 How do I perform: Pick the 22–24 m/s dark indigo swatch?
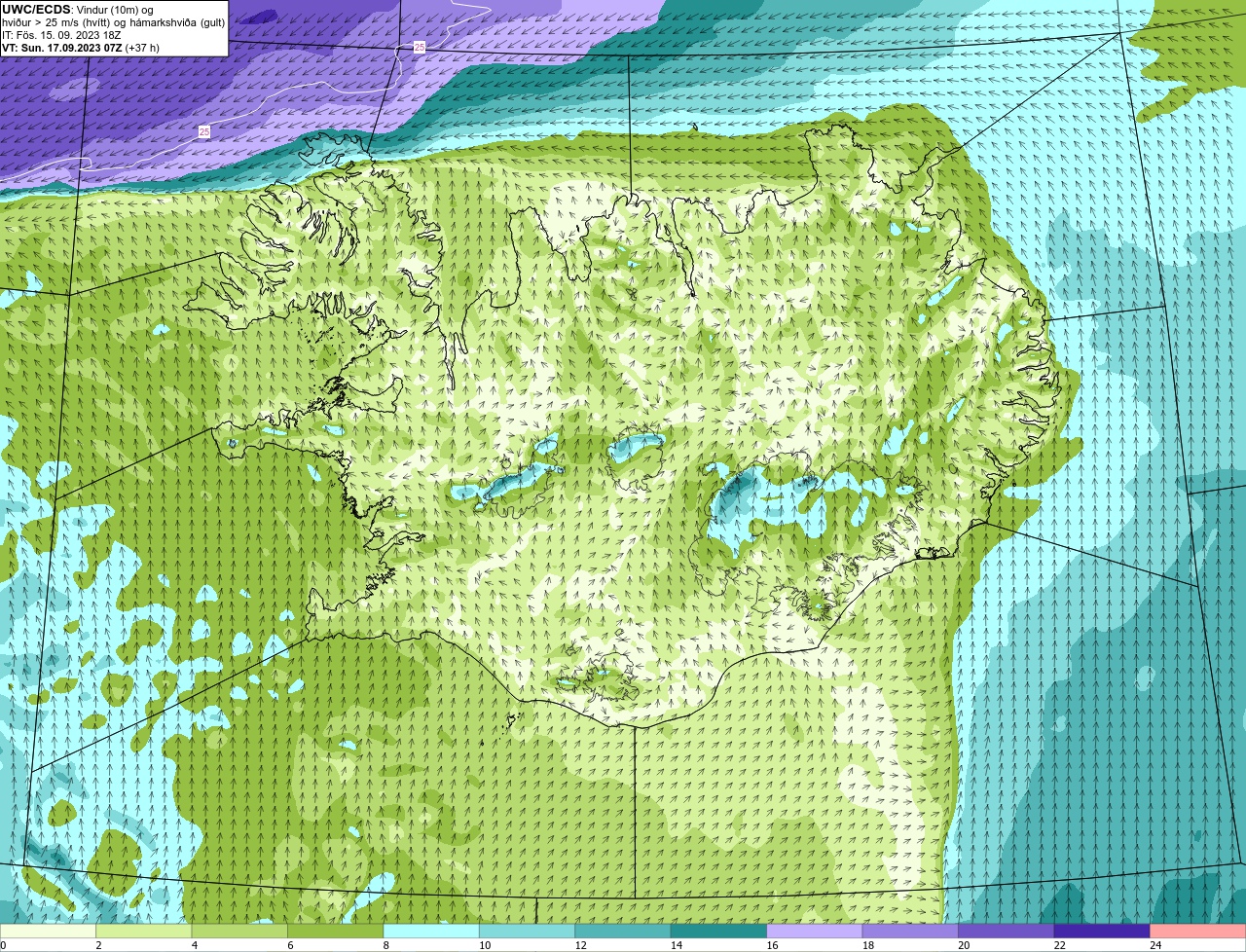click(1102, 932)
